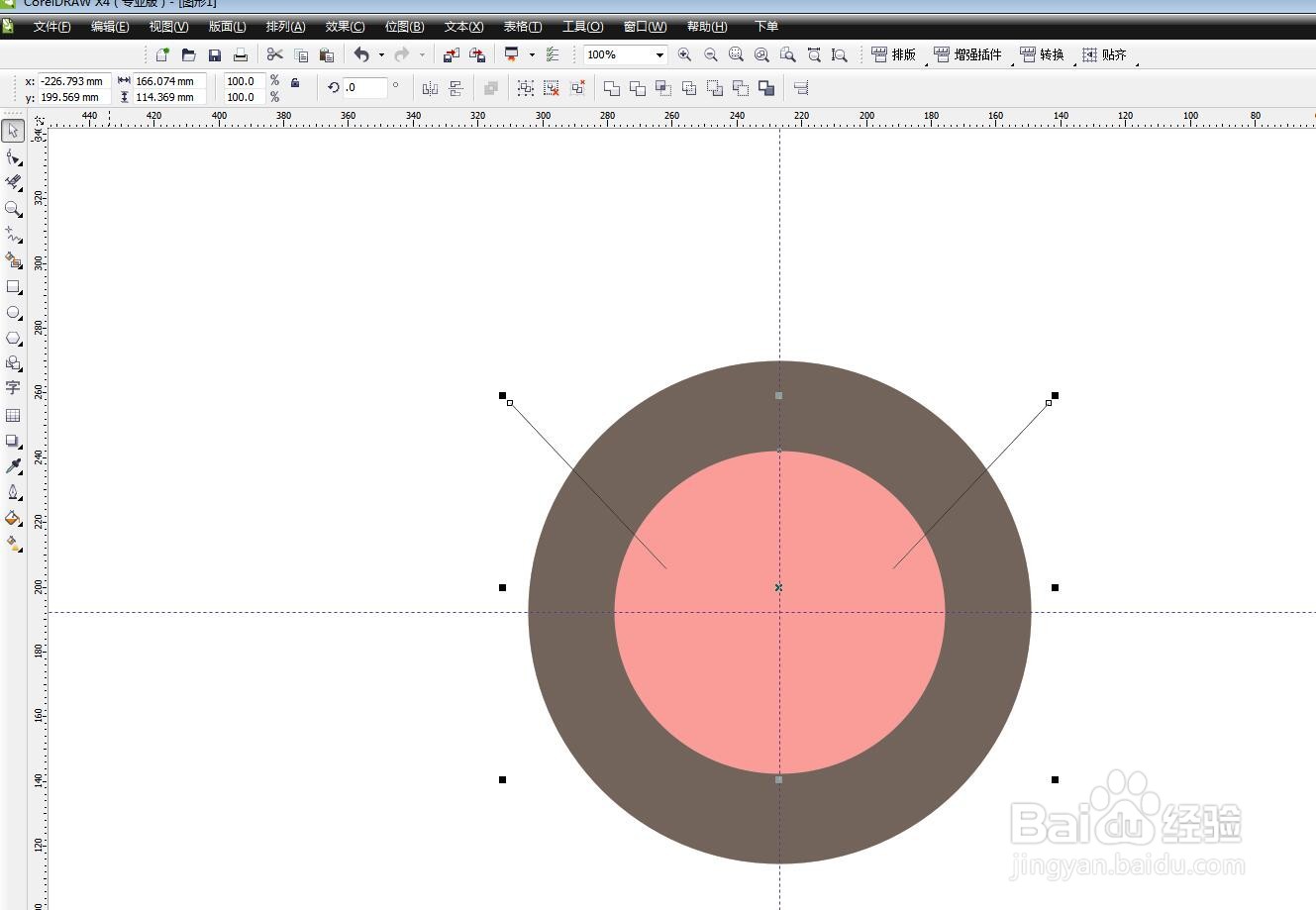Copy the selection
The height and width of the screenshot is (910, 1316).
tap(301, 55)
